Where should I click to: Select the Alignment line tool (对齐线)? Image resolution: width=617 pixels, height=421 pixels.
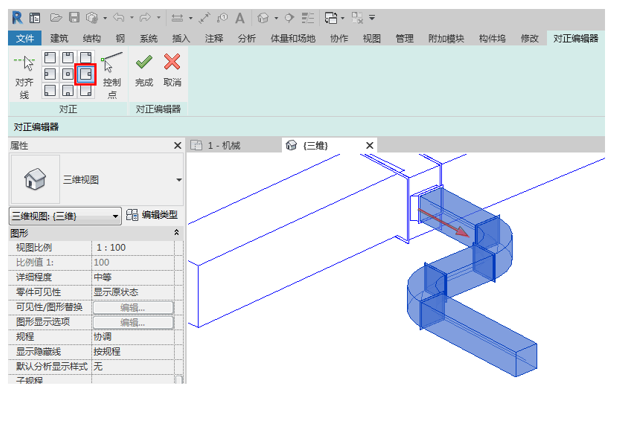click(24, 77)
